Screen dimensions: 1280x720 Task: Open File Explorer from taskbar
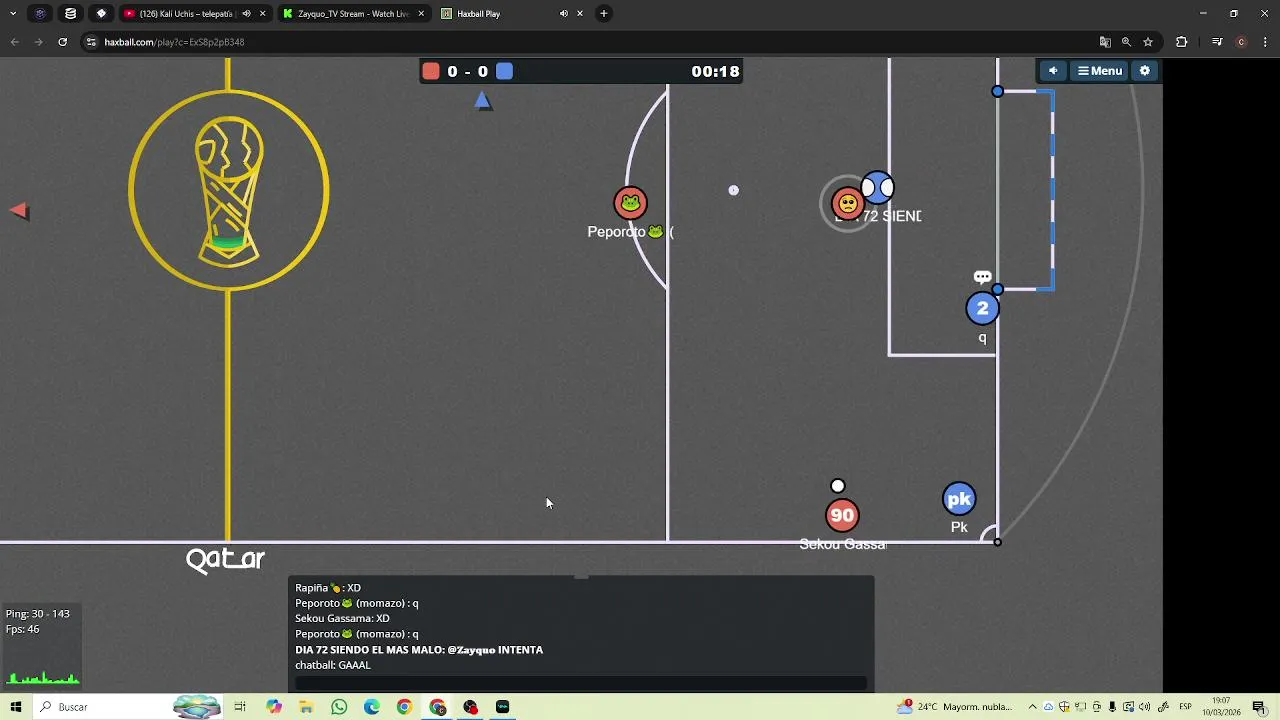pyautogui.click(x=306, y=707)
